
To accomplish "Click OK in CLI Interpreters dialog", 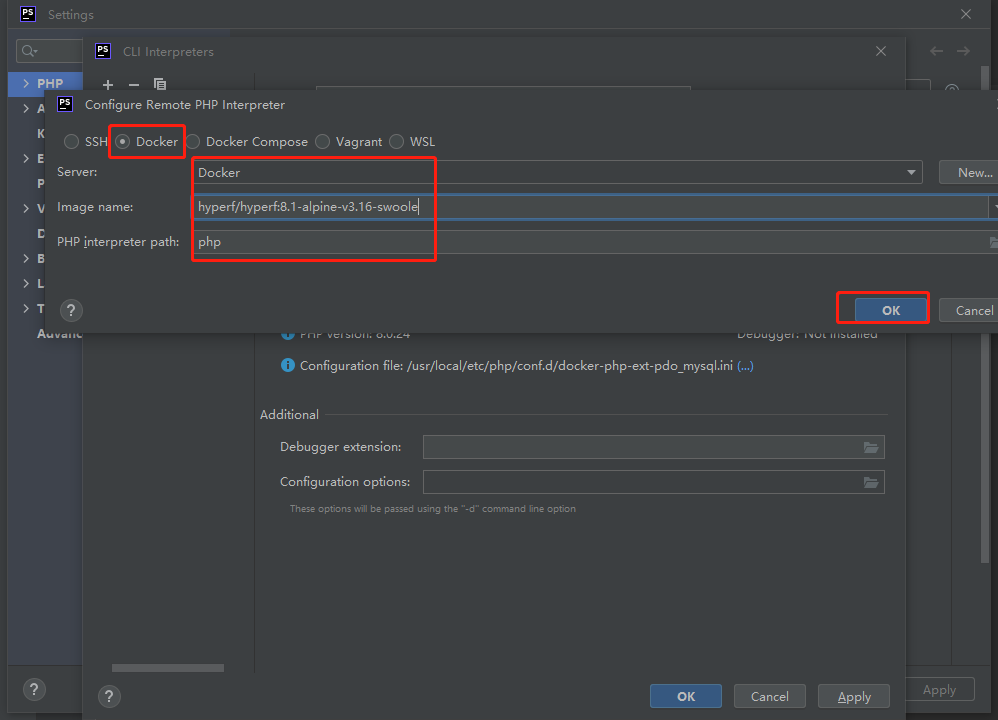I will [685, 696].
